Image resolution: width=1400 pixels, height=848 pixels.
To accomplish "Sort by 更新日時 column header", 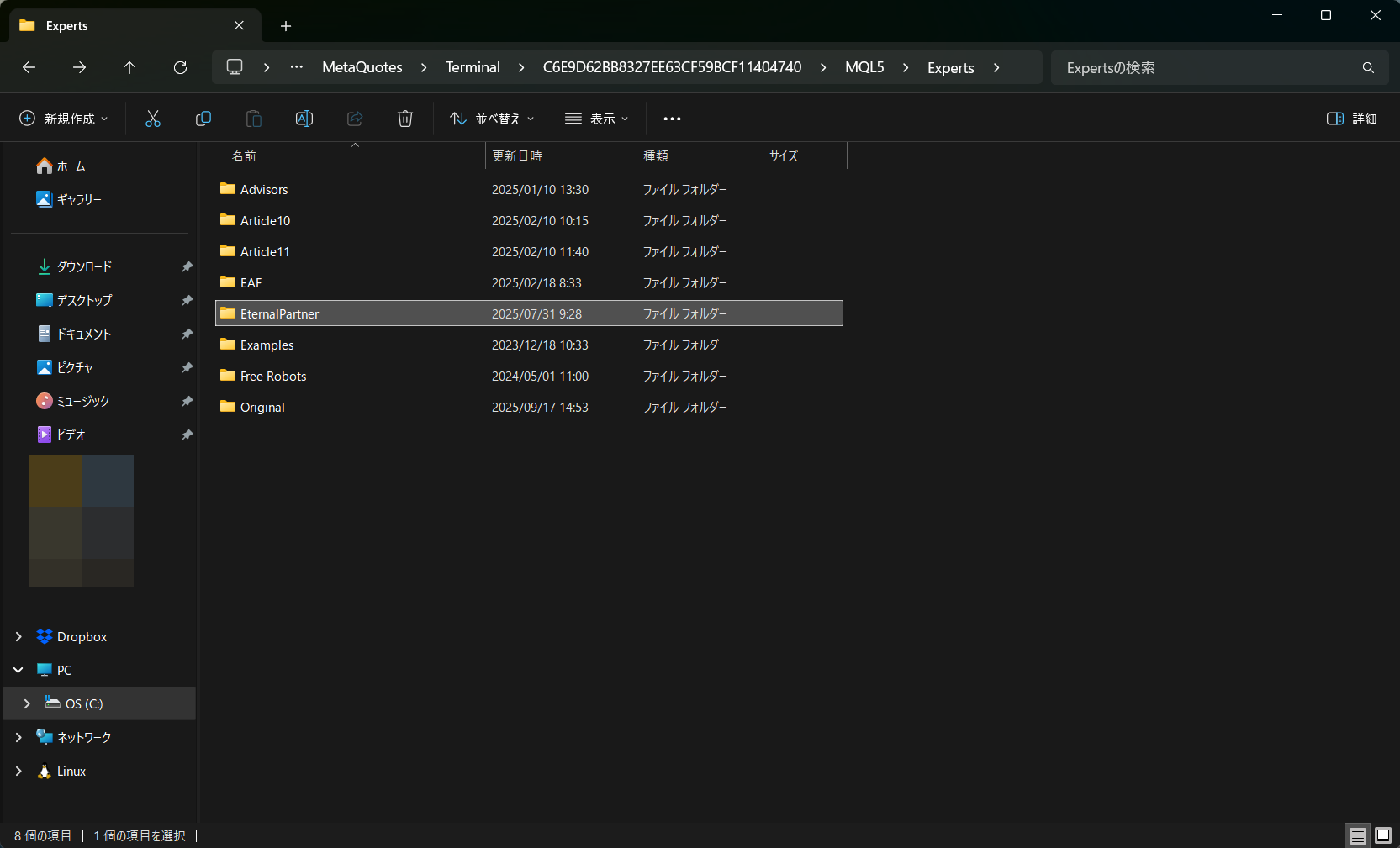I will click(x=517, y=155).
